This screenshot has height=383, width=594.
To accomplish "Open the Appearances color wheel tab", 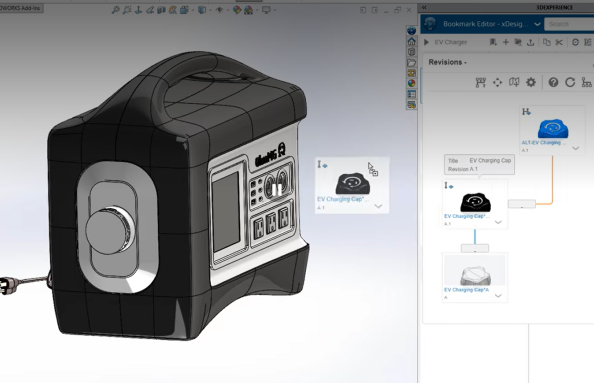I will (x=411, y=83).
